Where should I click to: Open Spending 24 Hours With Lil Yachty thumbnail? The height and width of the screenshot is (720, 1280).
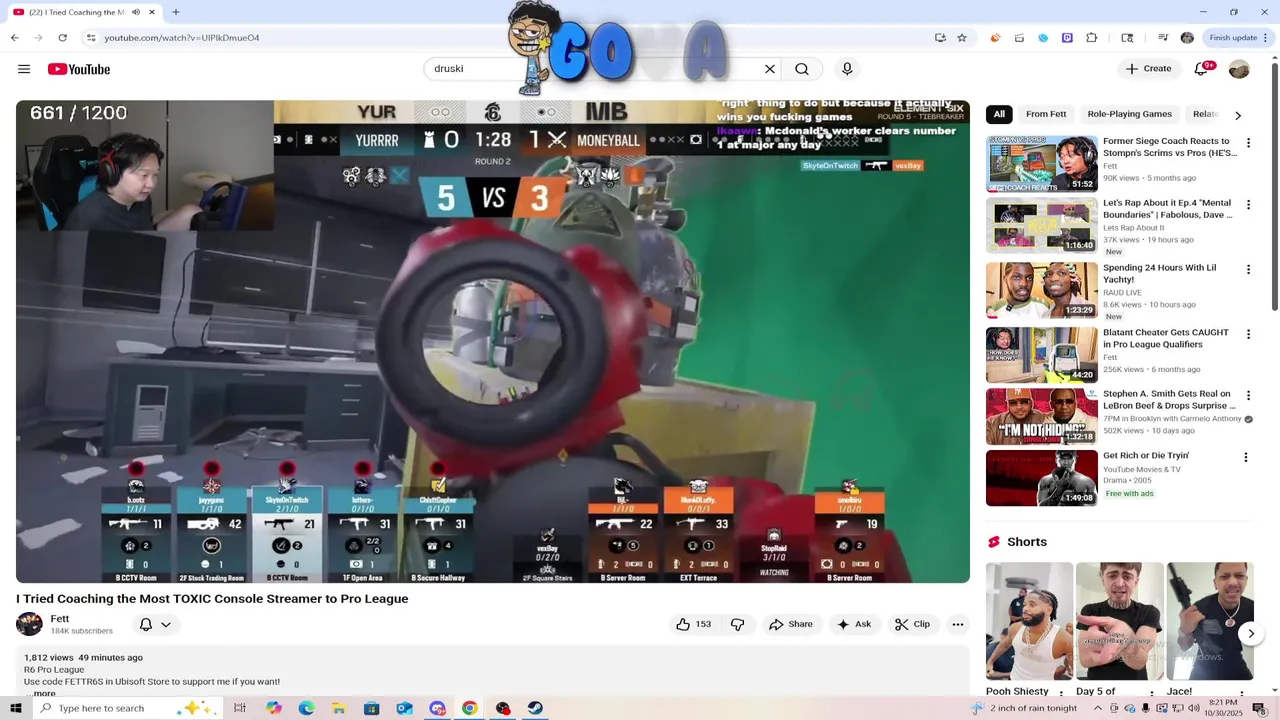click(x=1042, y=290)
